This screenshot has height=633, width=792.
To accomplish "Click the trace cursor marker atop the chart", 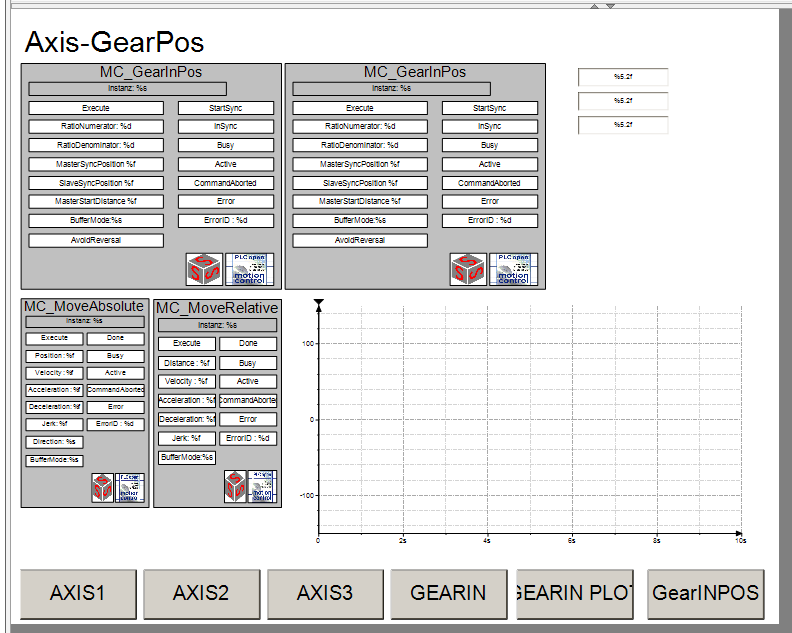I will (318, 303).
